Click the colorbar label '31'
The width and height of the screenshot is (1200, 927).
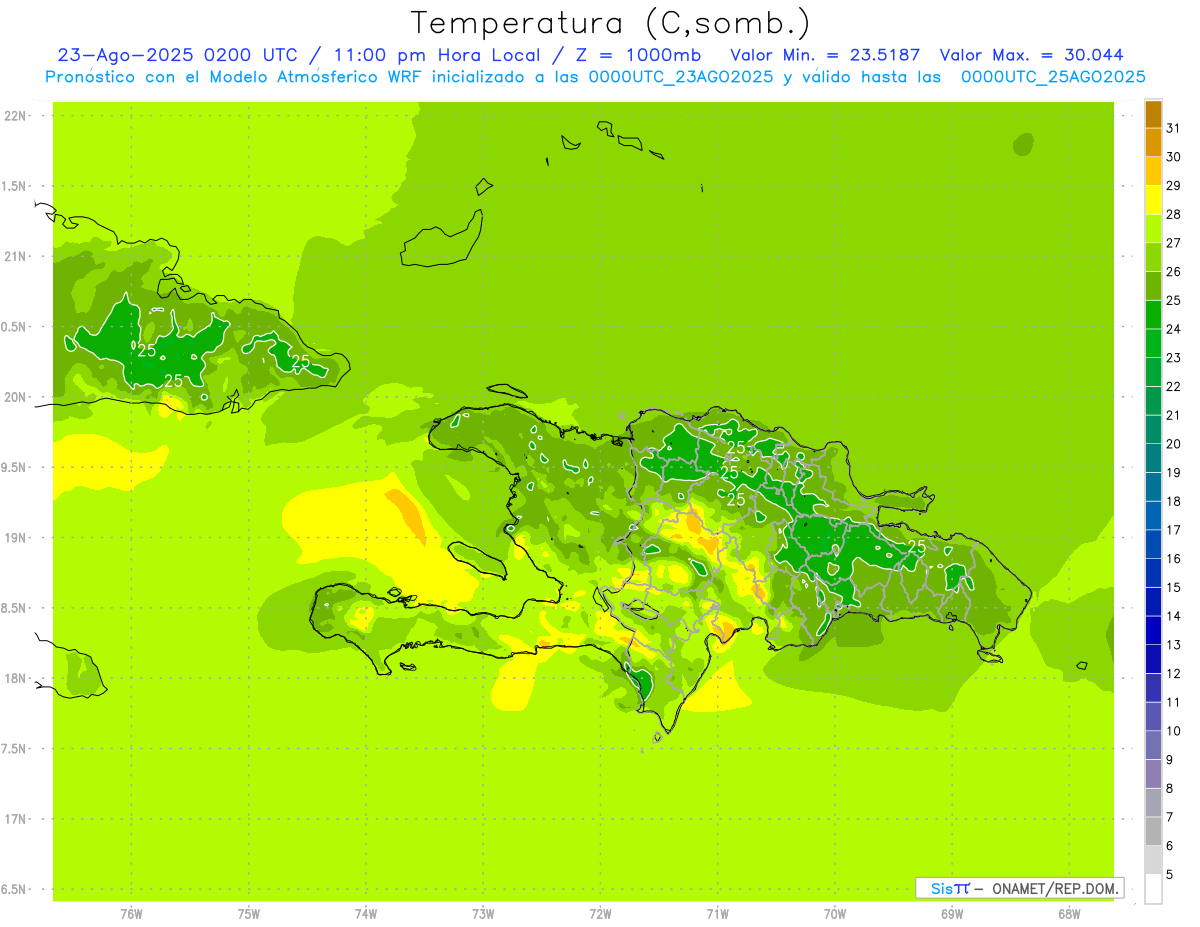coord(1174,128)
